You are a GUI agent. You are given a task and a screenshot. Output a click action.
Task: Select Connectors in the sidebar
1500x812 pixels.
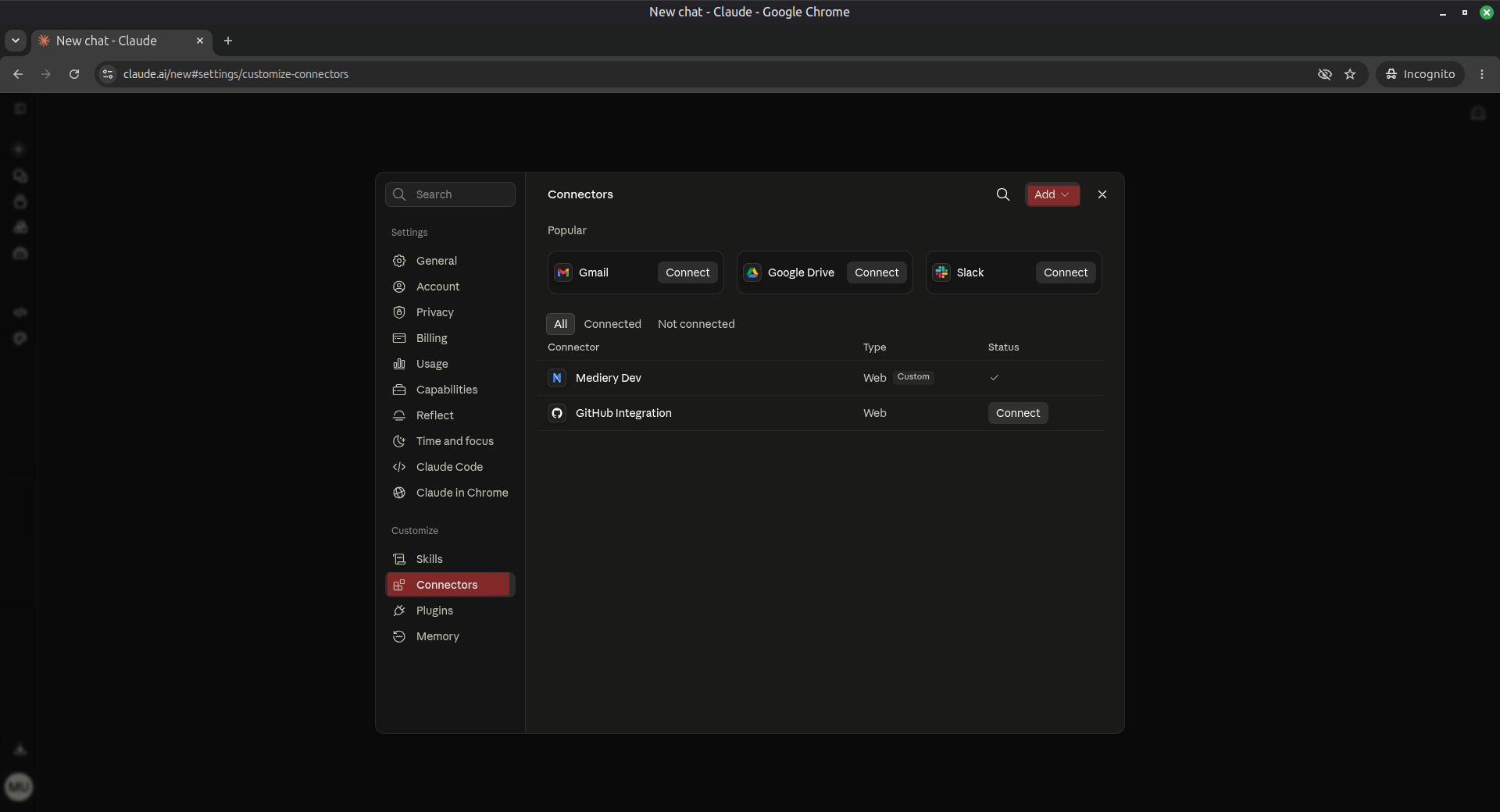click(450, 585)
